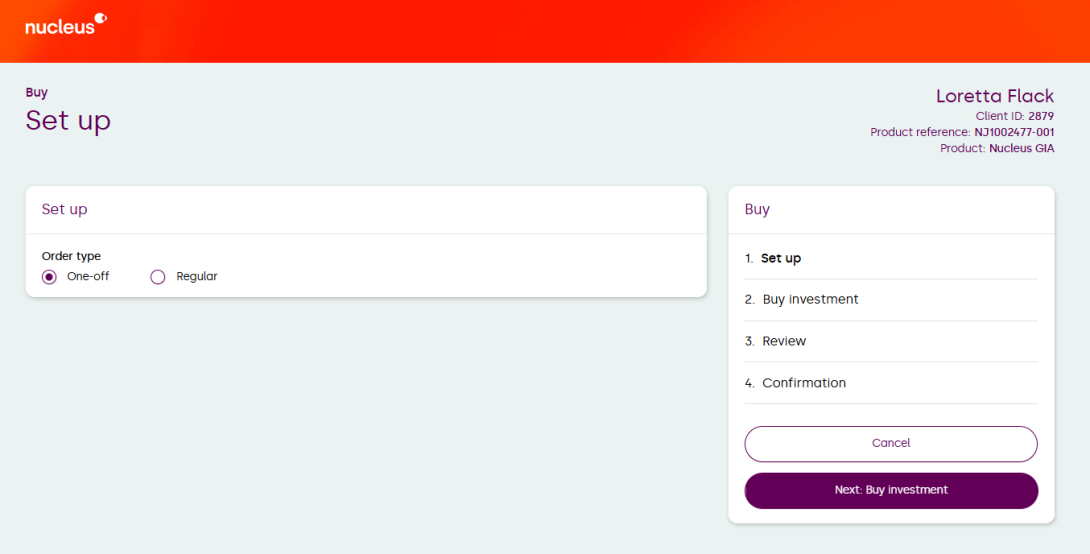The image size is (1090, 554).
Task: Click the large 'Set up' page heading
Action: point(68,120)
